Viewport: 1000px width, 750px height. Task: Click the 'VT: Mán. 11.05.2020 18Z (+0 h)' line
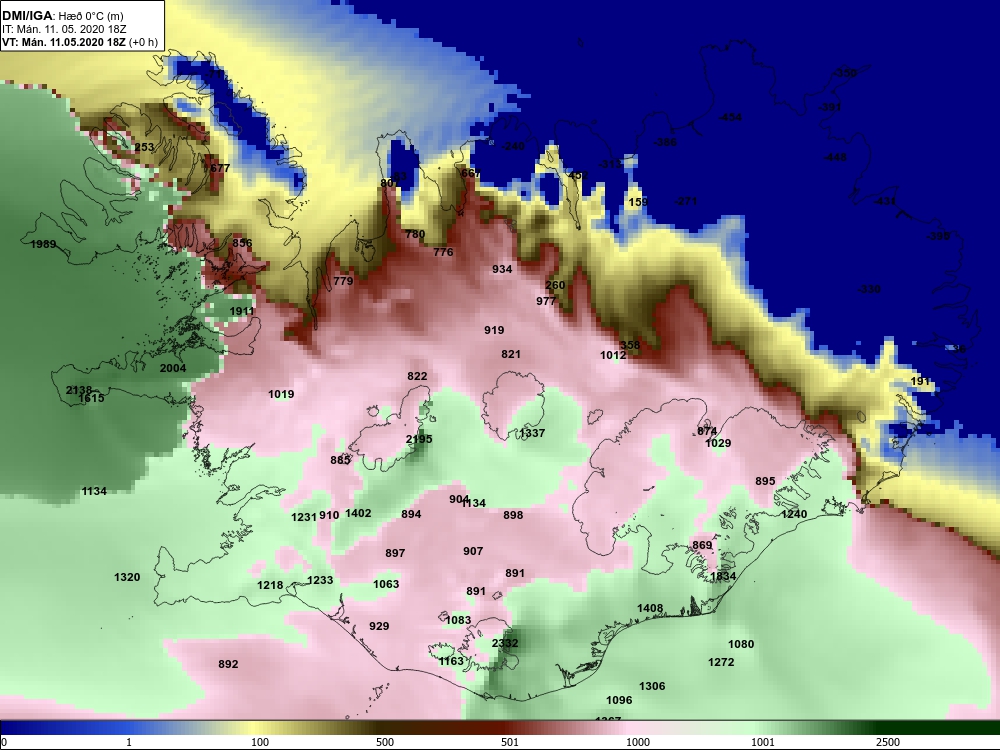pos(80,42)
